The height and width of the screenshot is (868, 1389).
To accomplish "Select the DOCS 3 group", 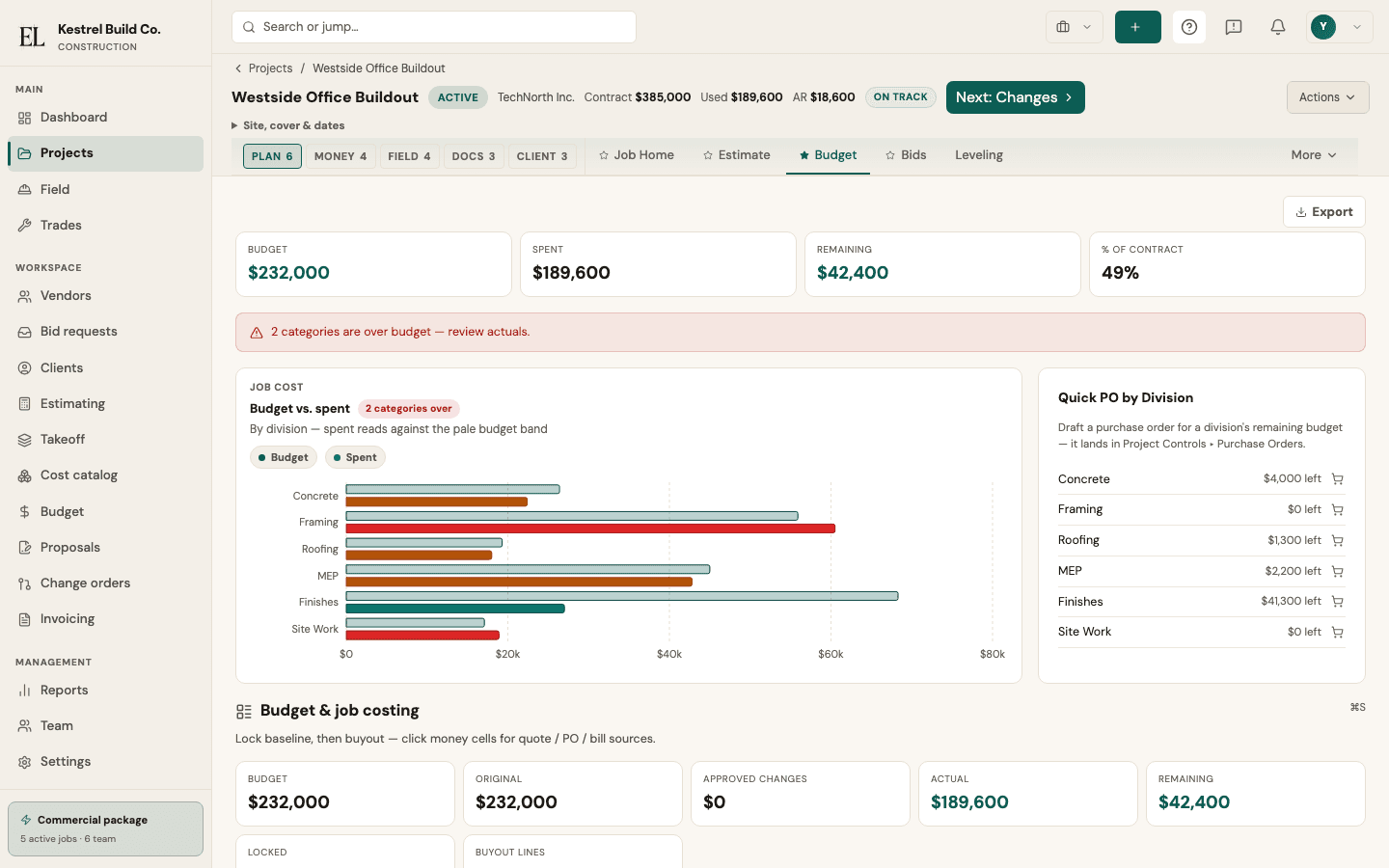I will 474,156.
